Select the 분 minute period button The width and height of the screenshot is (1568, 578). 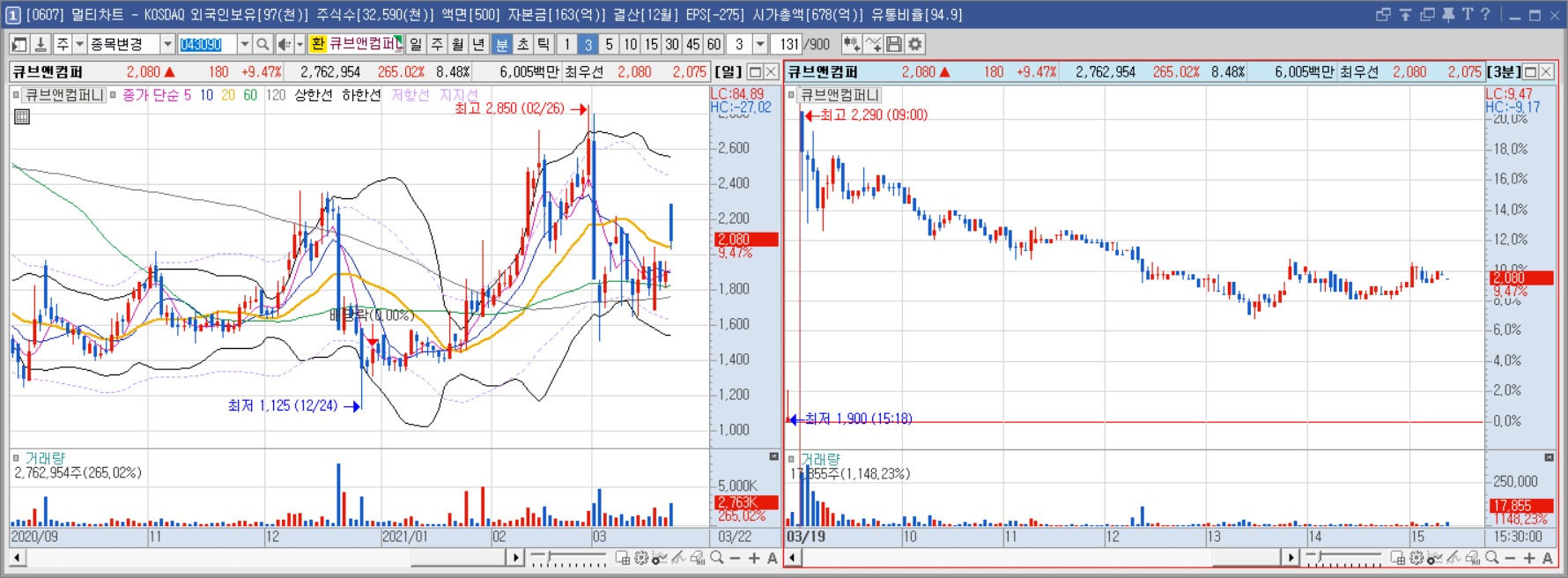point(502,44)
